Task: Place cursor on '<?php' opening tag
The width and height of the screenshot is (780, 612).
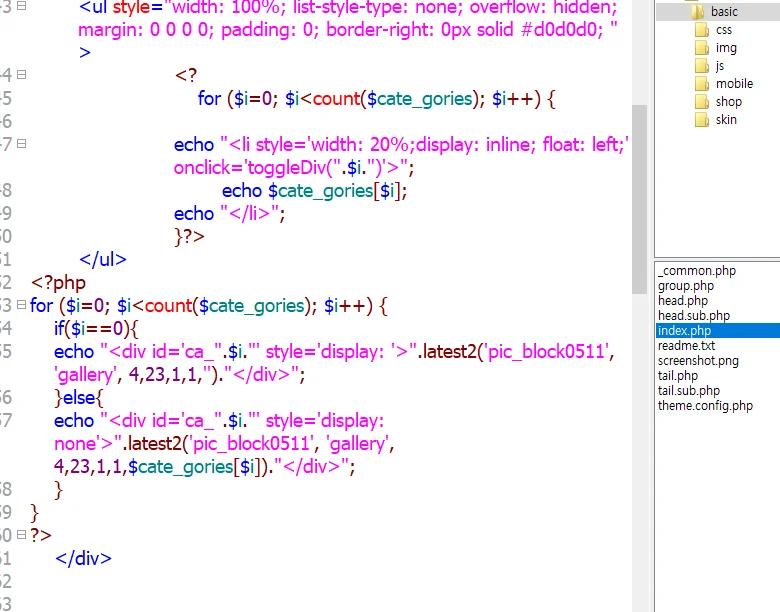Action: (58, 283)
